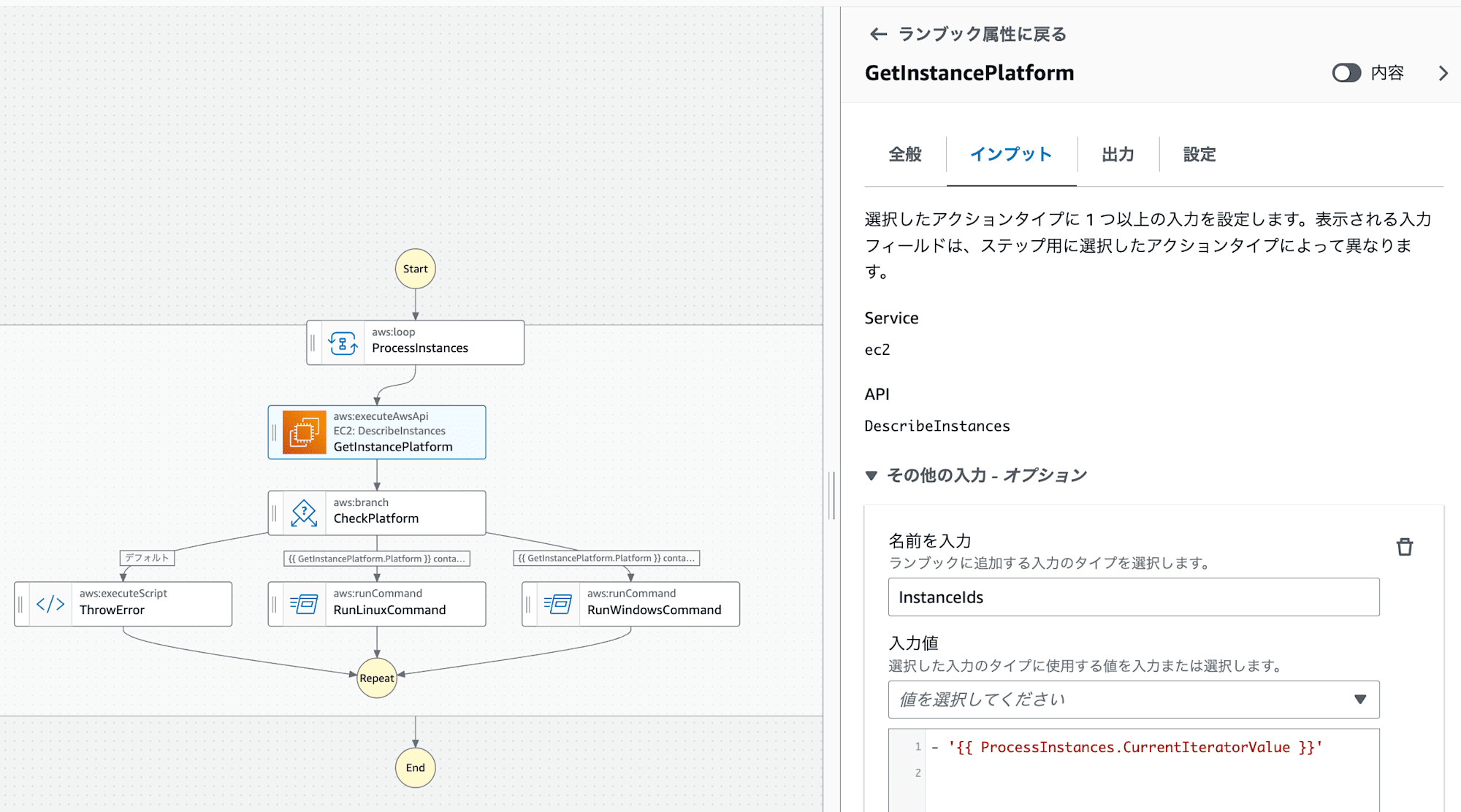1461x812 pixels.
Task: Click the panel divider resize handle
Action: [832, 495]
